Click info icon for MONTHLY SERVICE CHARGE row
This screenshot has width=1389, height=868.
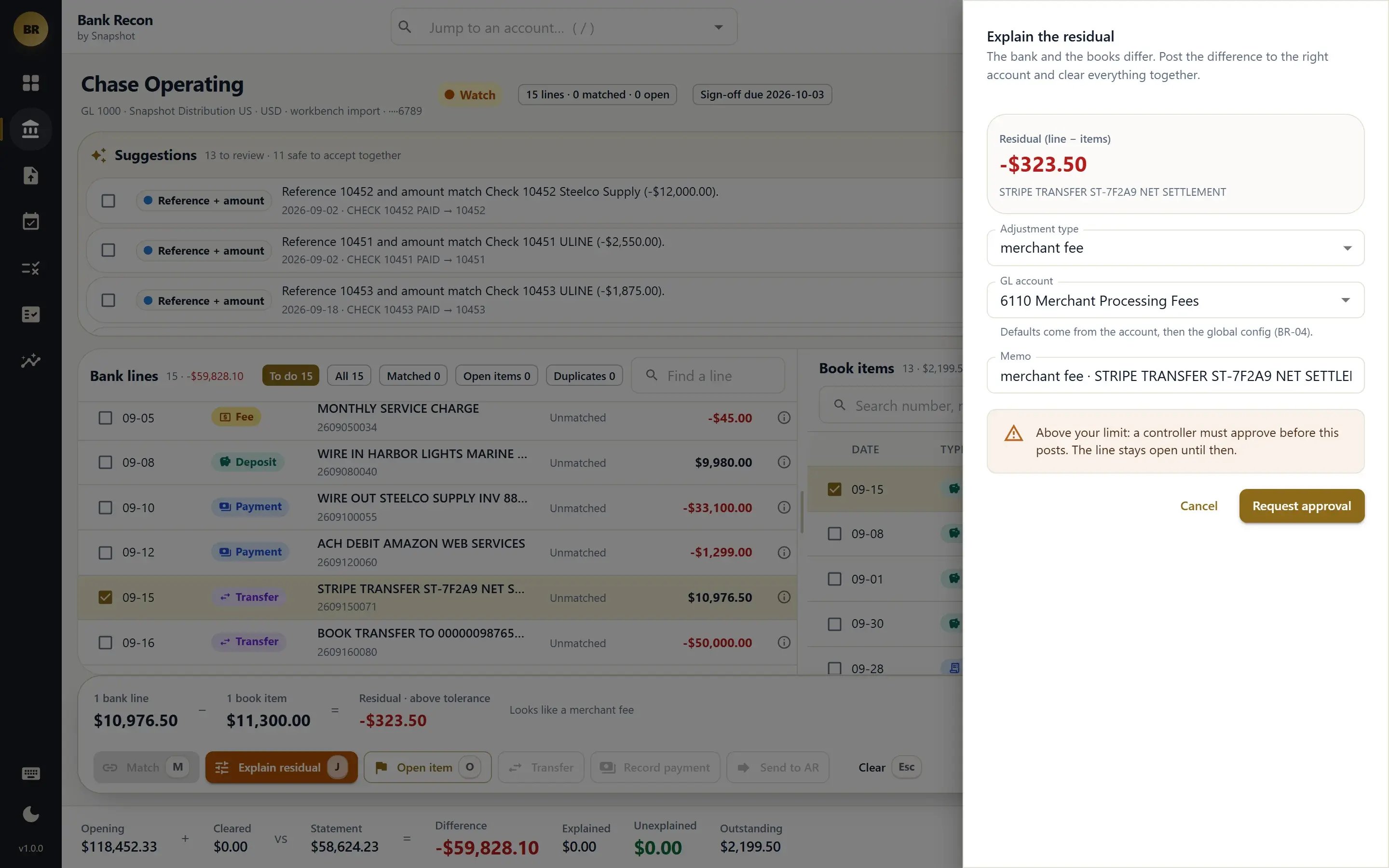tap(784, 417)
